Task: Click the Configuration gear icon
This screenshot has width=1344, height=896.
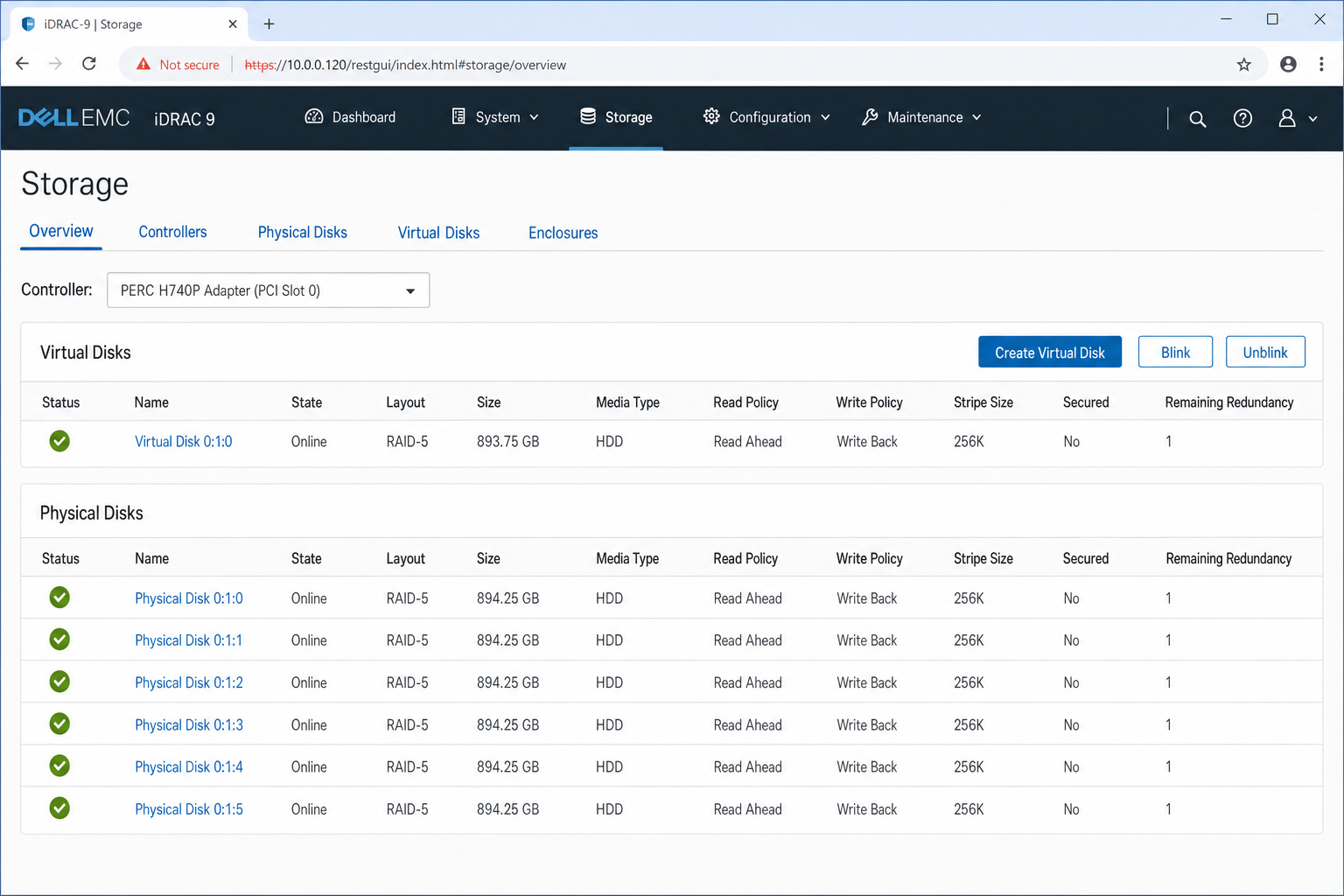Action: tap(711, 116)
